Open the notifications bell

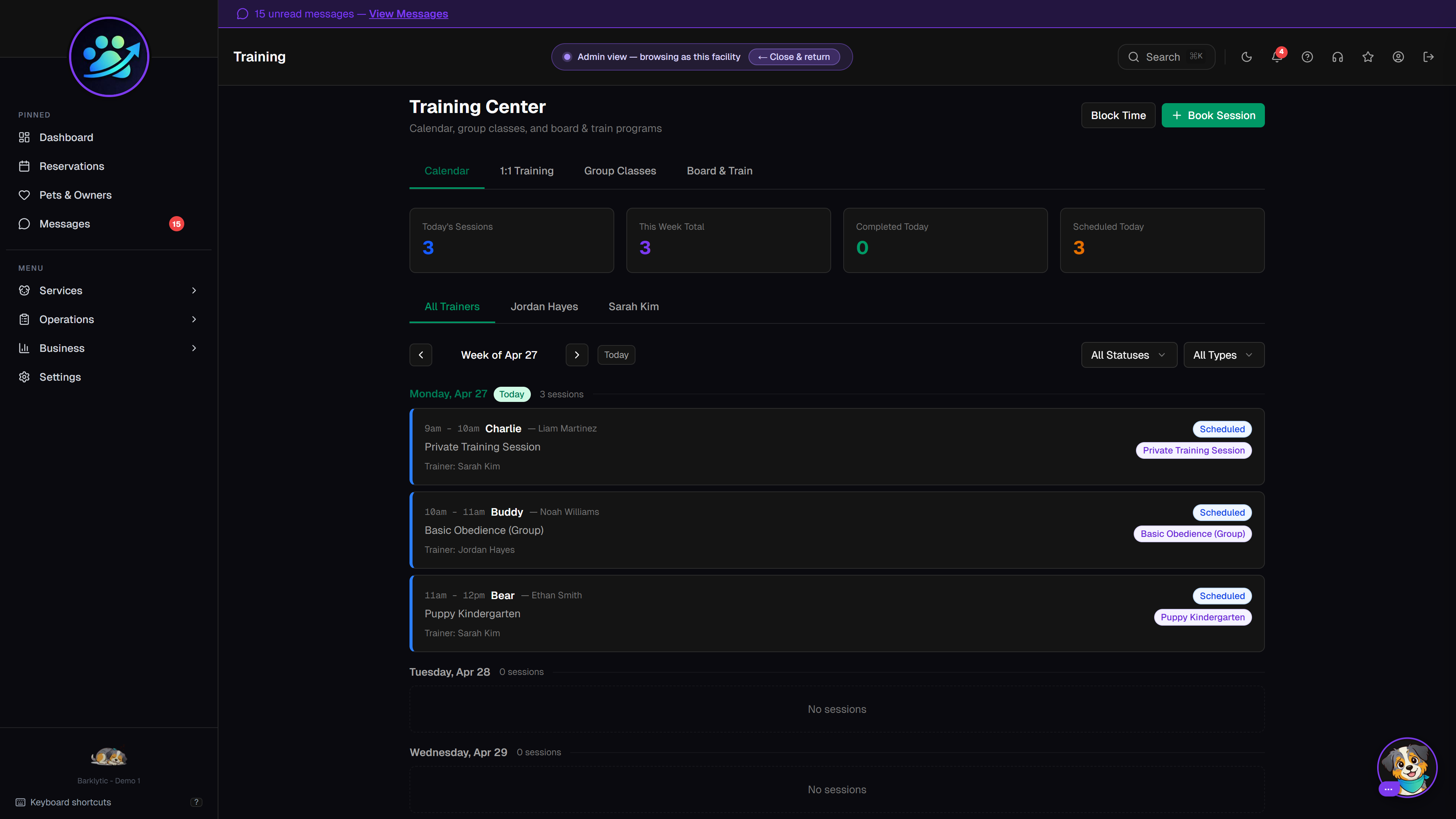pyautogui.click(x=1276, y=57)
